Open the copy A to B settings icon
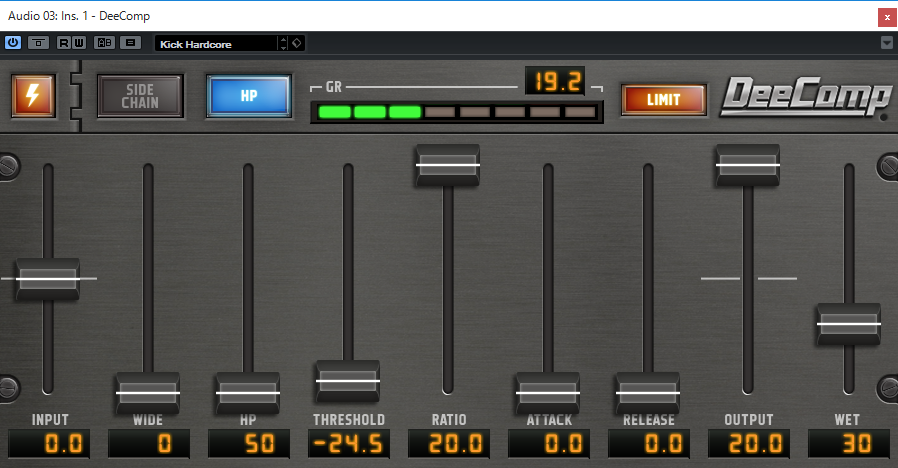Viewport: 898px width, 468px height. click(x=131, y=43)
